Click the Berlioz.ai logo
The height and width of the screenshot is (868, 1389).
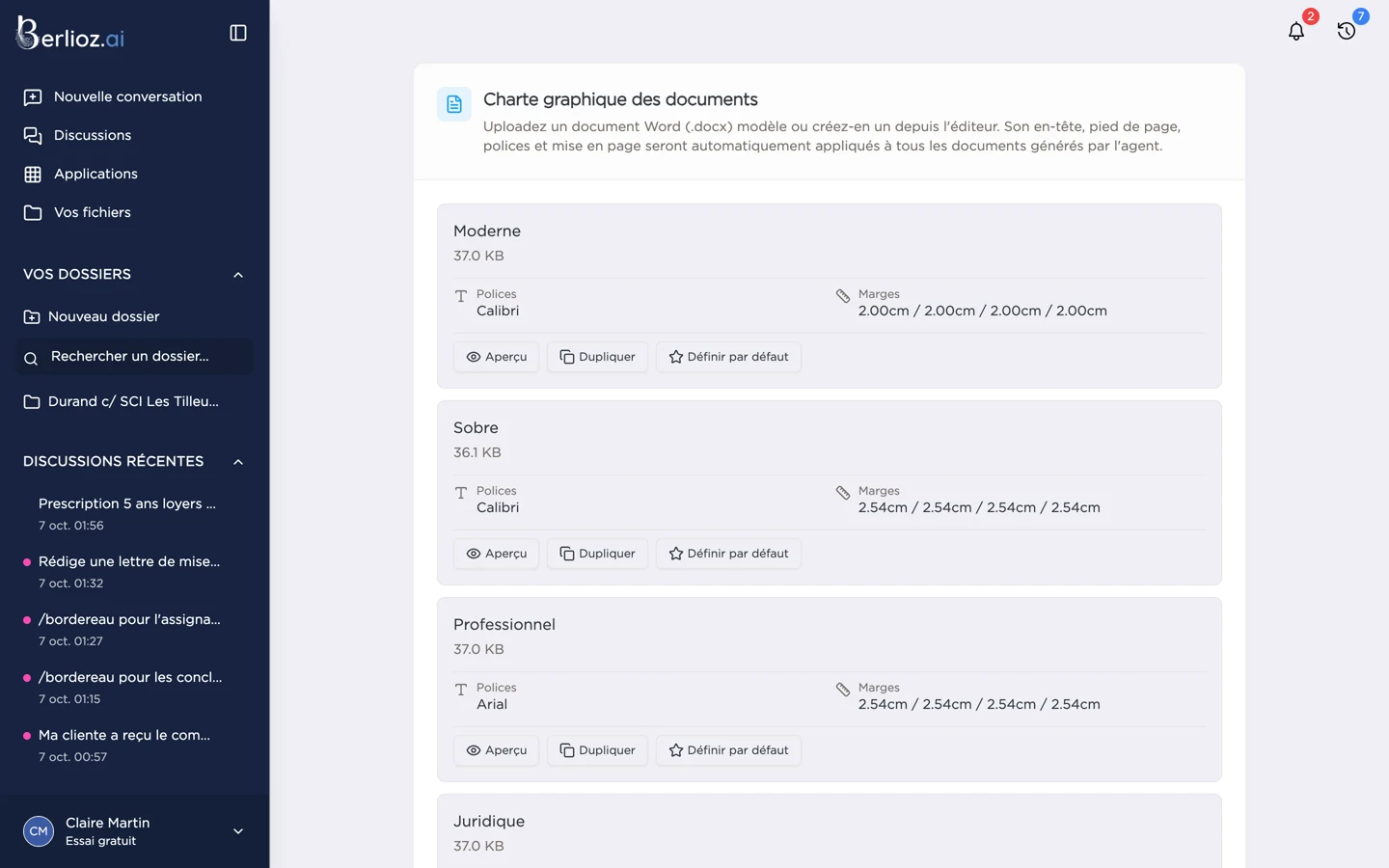click(70, 34)
